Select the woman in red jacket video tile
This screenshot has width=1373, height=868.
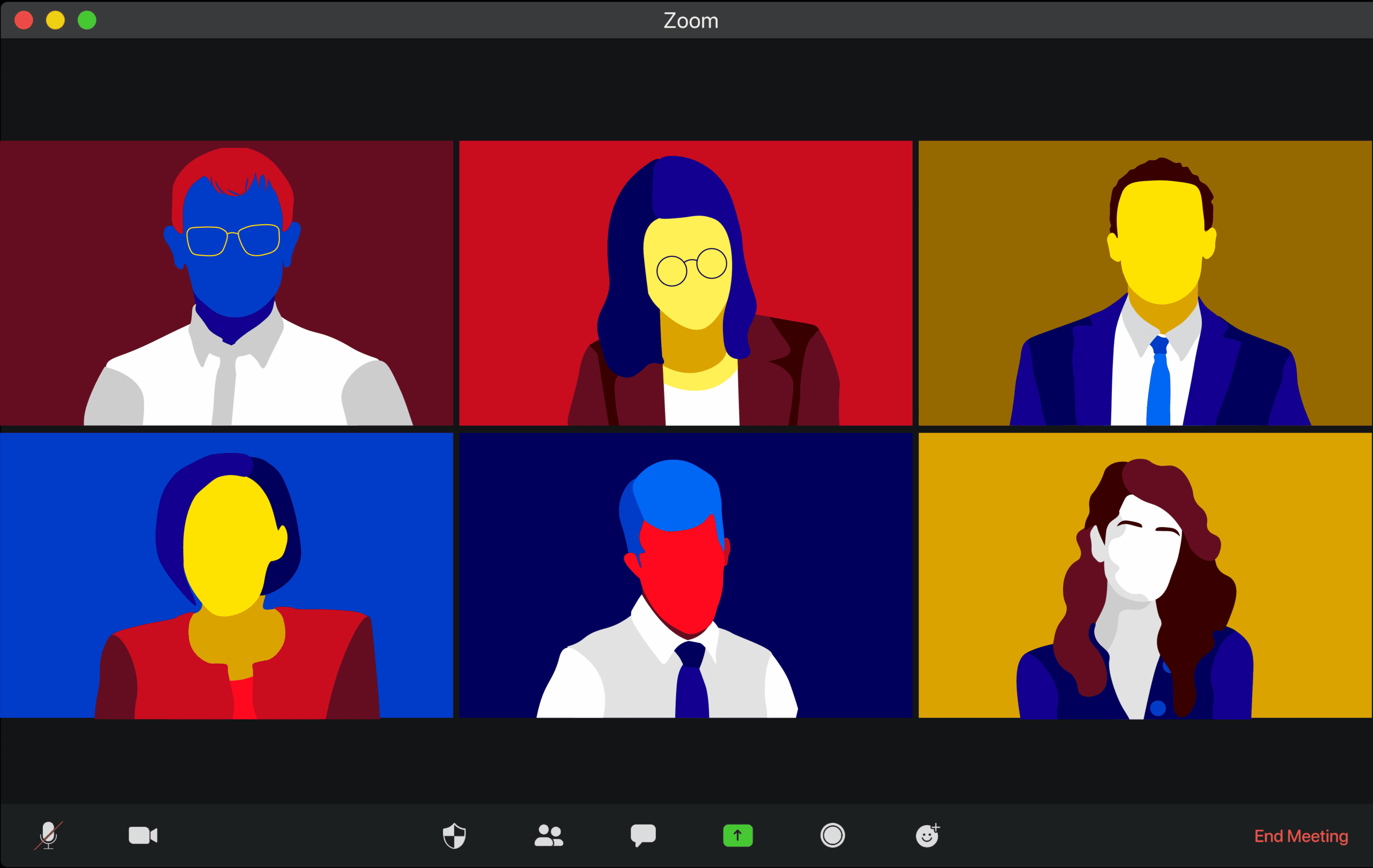click(x=226, y=575)
